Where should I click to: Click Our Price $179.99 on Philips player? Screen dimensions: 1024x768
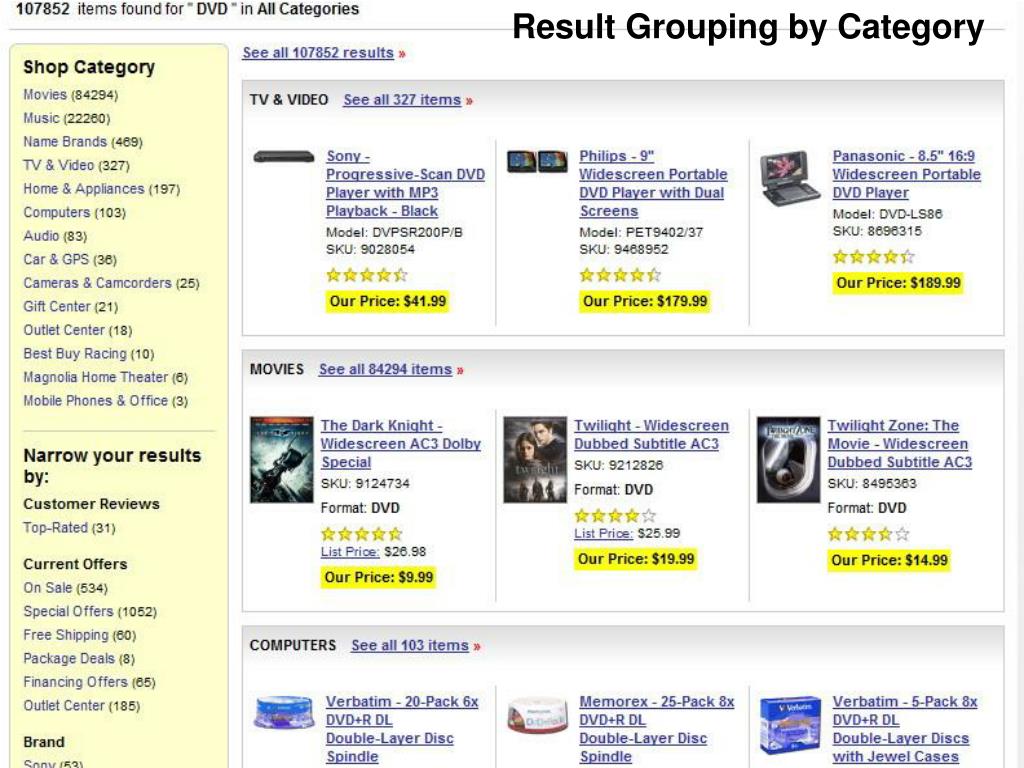tap(645, 301)
